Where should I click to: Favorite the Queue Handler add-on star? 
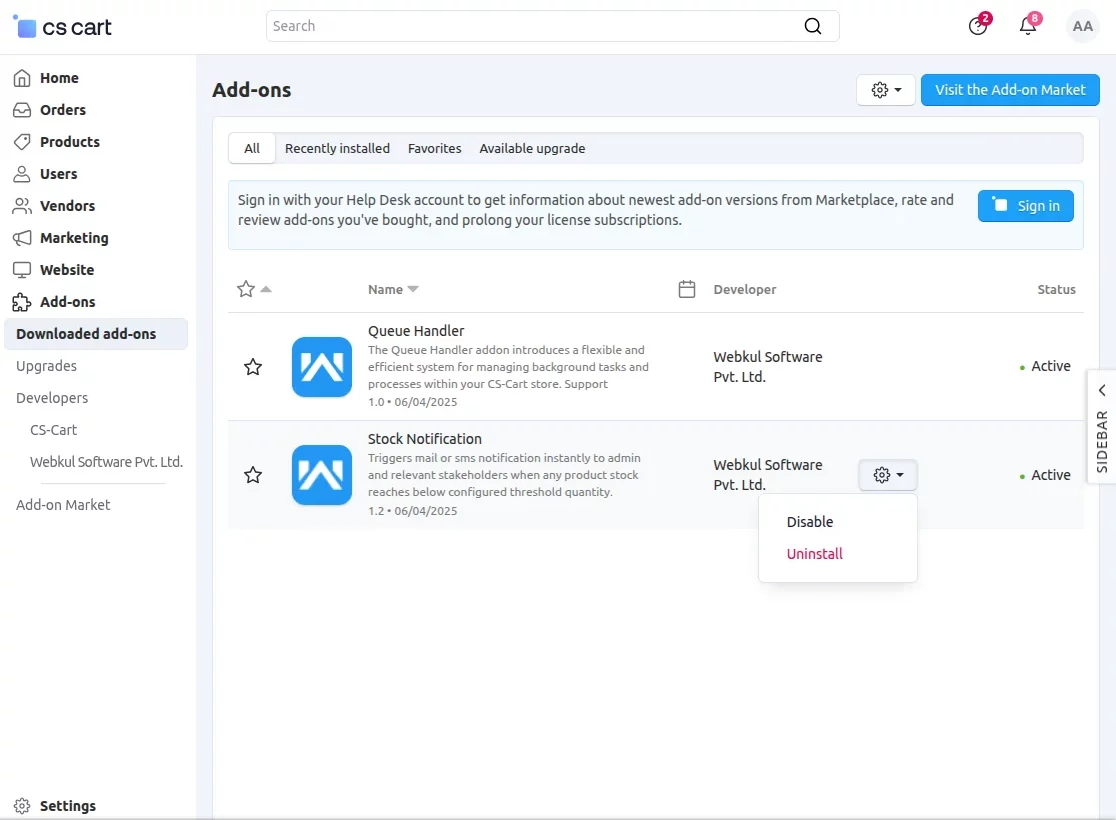(x=252, y=368)
